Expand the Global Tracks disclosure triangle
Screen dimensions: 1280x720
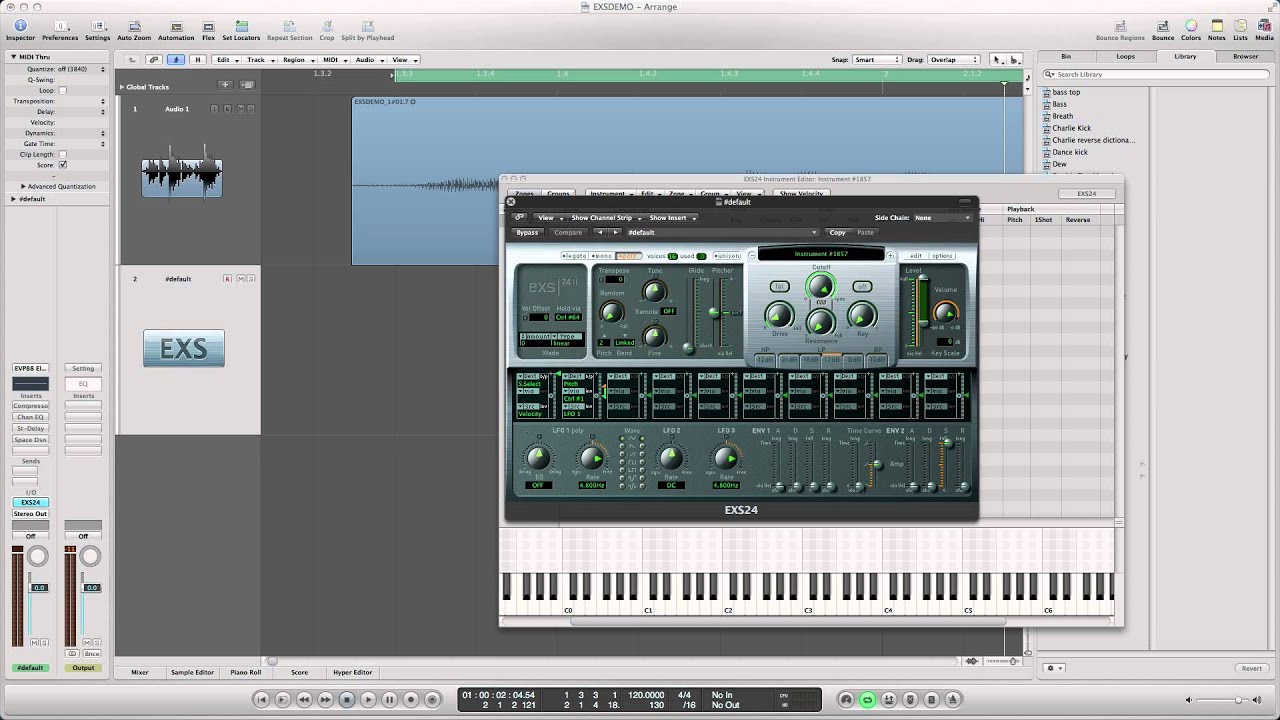[122, 87]
